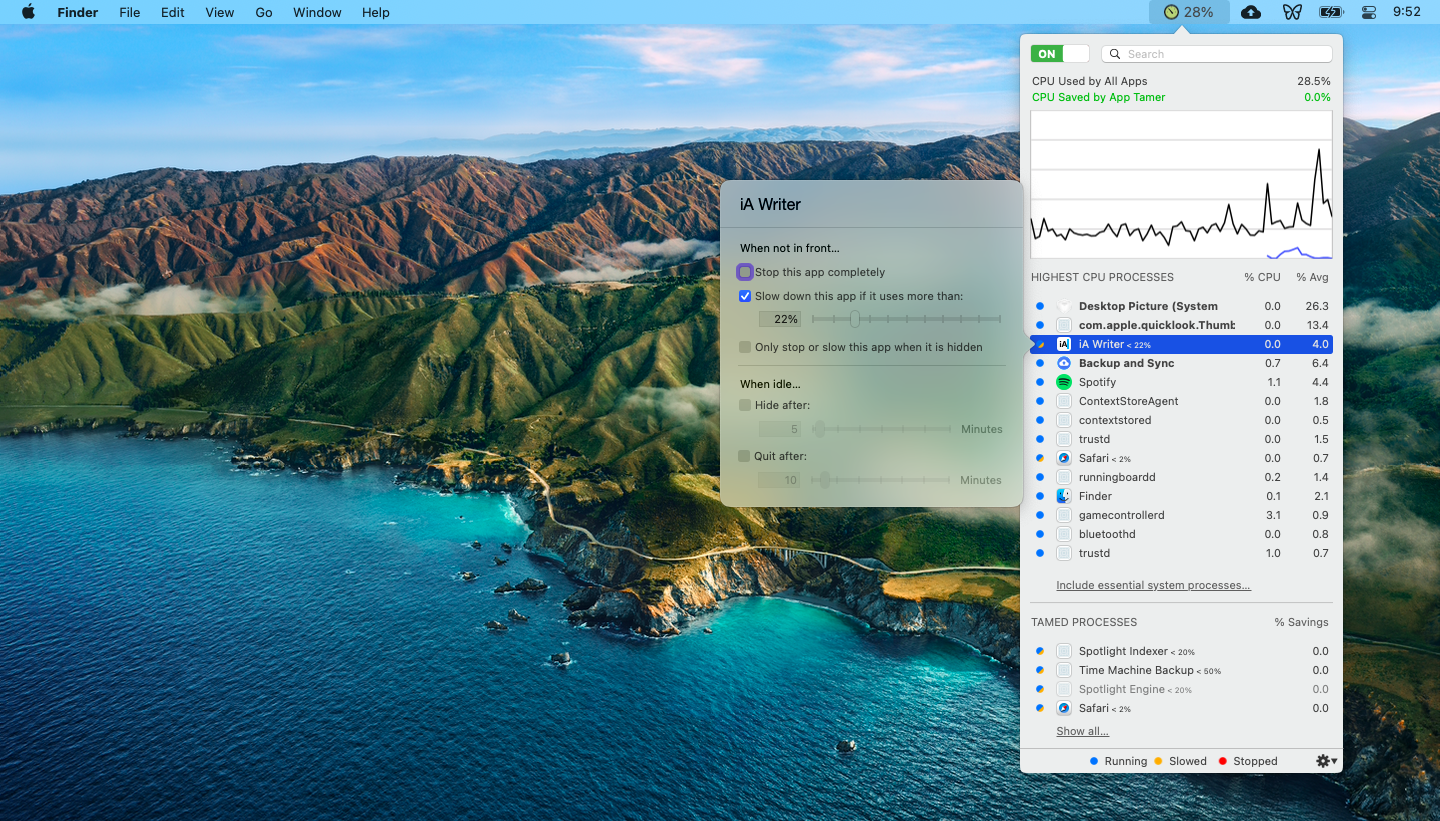Click status dot beside Spotify
Image resolution: width=1440 pixels, height=821 pixels.
(1040, 382)
